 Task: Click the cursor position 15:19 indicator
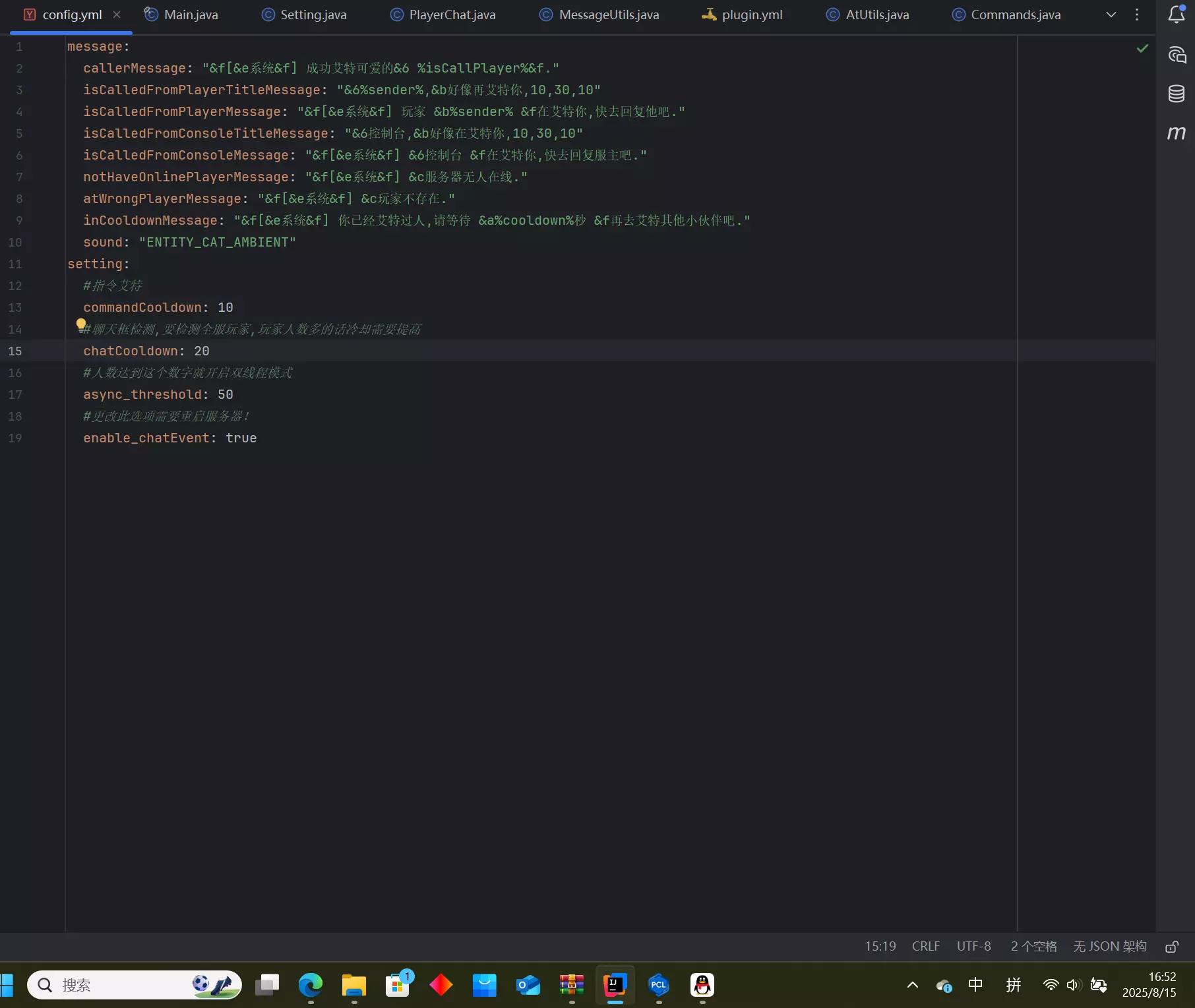click(x=880, y=946)
